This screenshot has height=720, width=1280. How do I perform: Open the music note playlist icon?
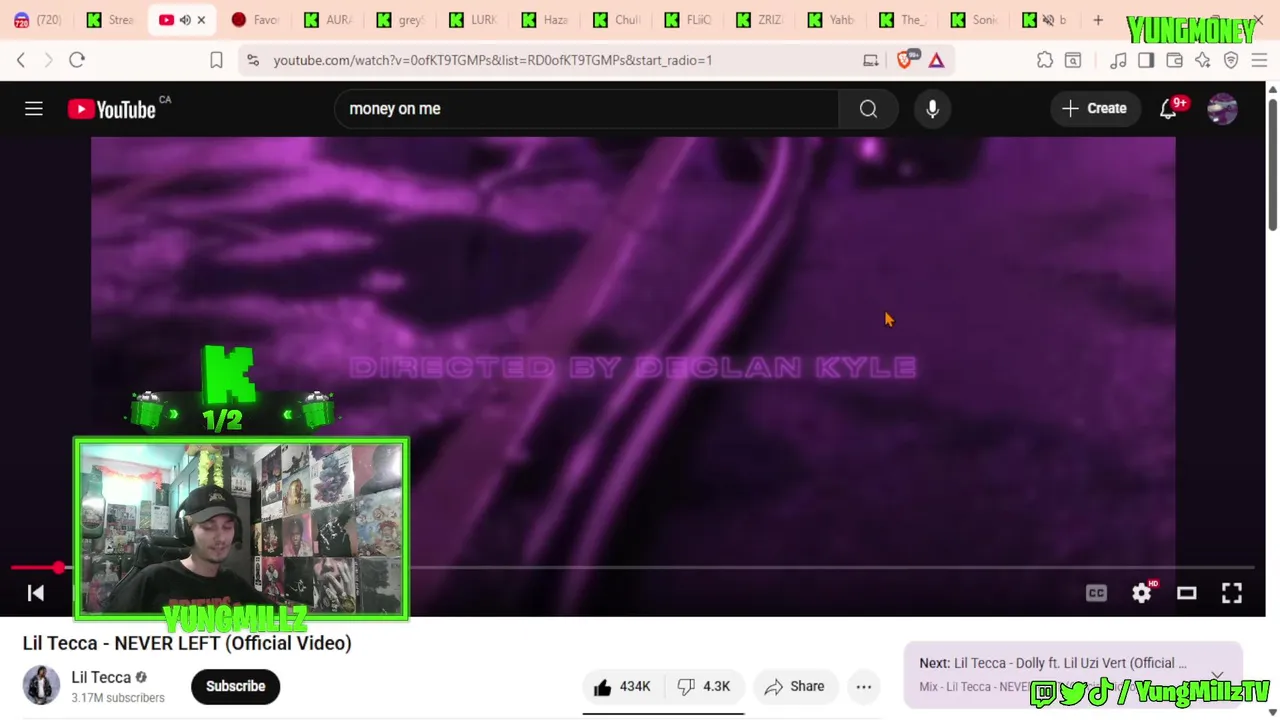coord(1118,60)
